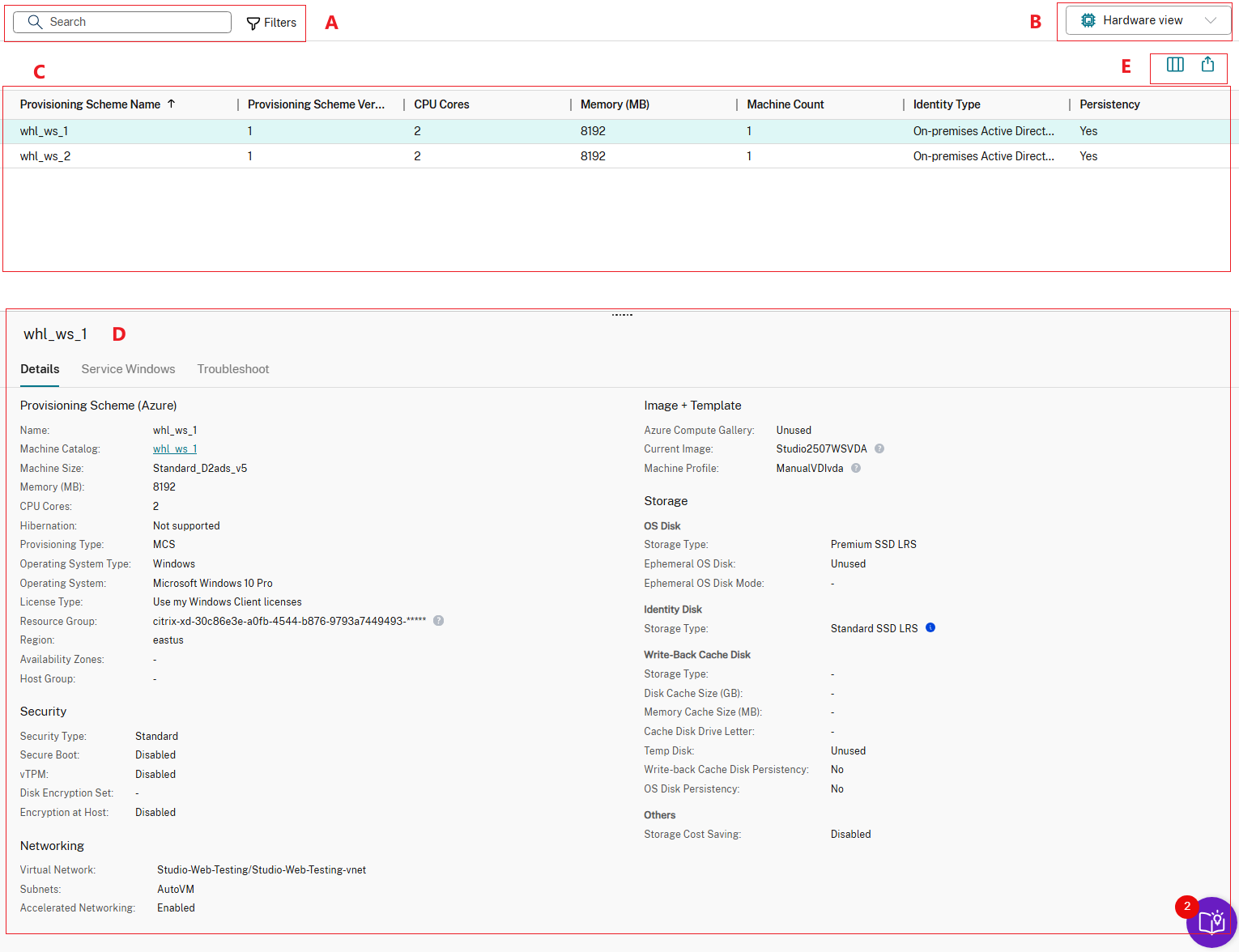Click the column settings icon above the table

pos(1175,64)
